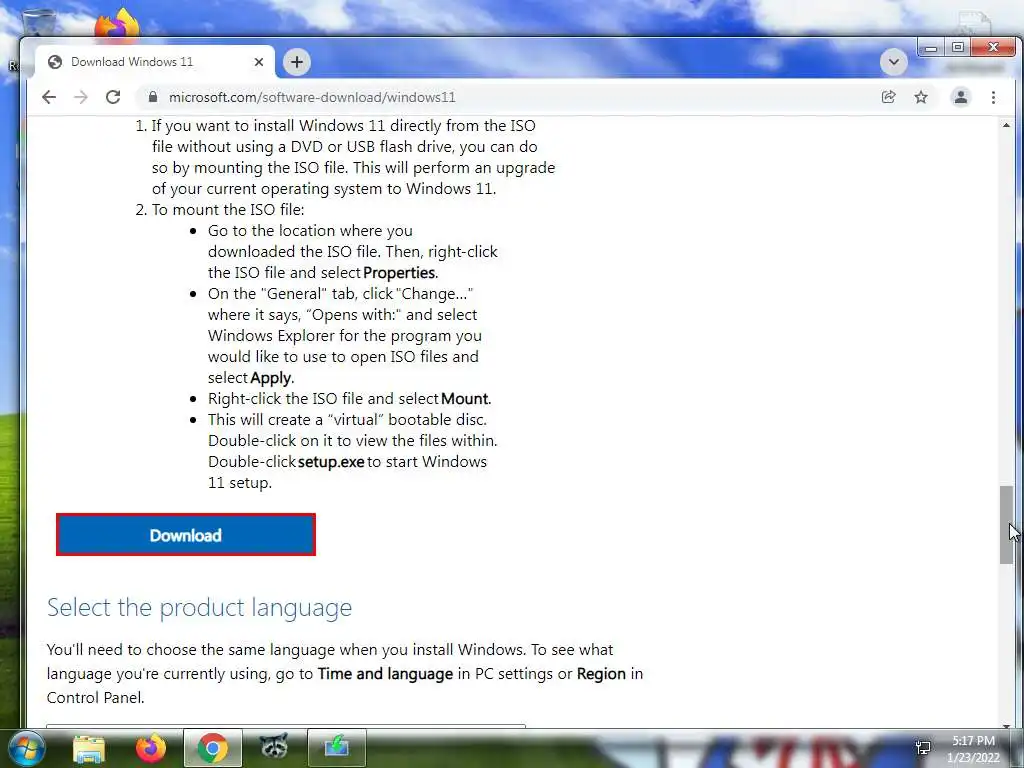Click the 'To mount the ISO file:' line
Screen dimensions: 1024x768
(228, 210)
